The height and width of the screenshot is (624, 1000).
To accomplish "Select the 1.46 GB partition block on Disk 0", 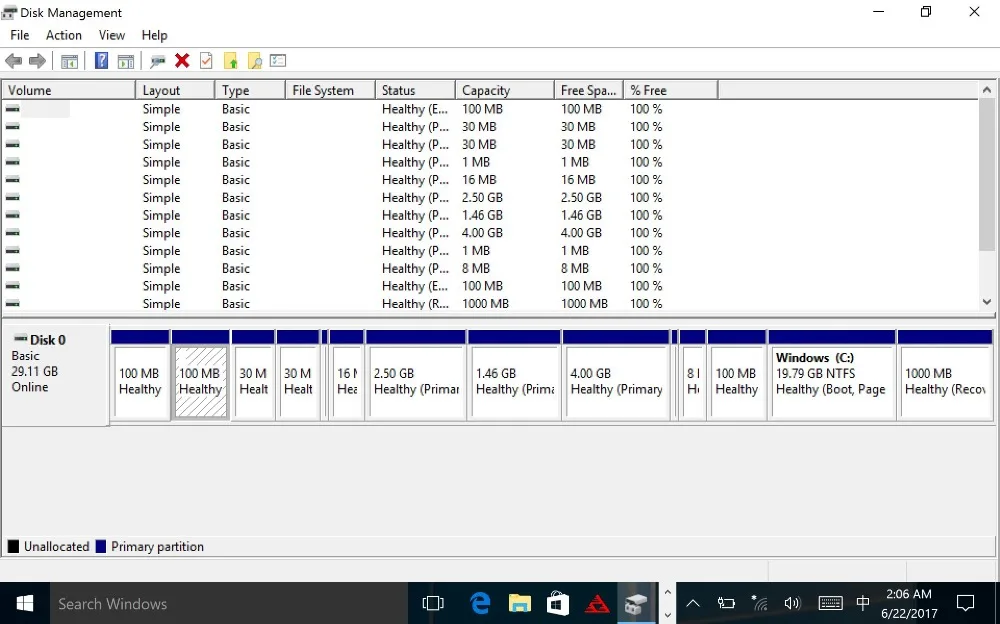I will tap(514, 375).
